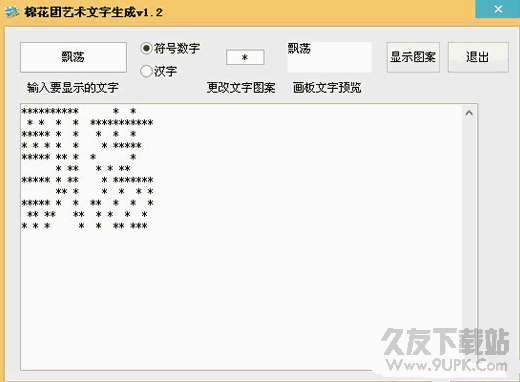Click the 显示图案 button
The image size is (520, 382).
[413, 57]
